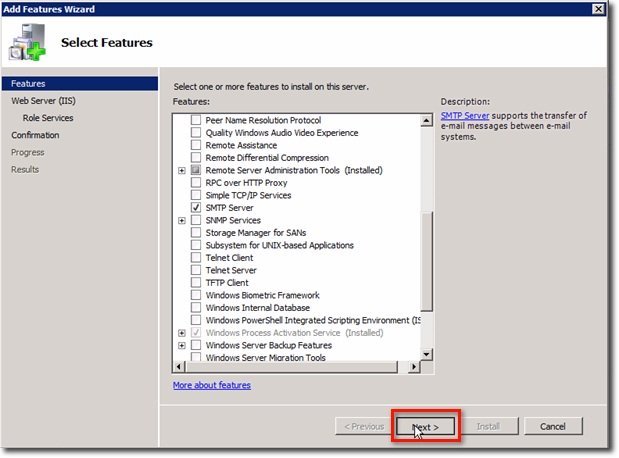Expand Windows Process Activation Service node
Screen dimensions: 619x458
pyautogui.click(x=182, y=333)
